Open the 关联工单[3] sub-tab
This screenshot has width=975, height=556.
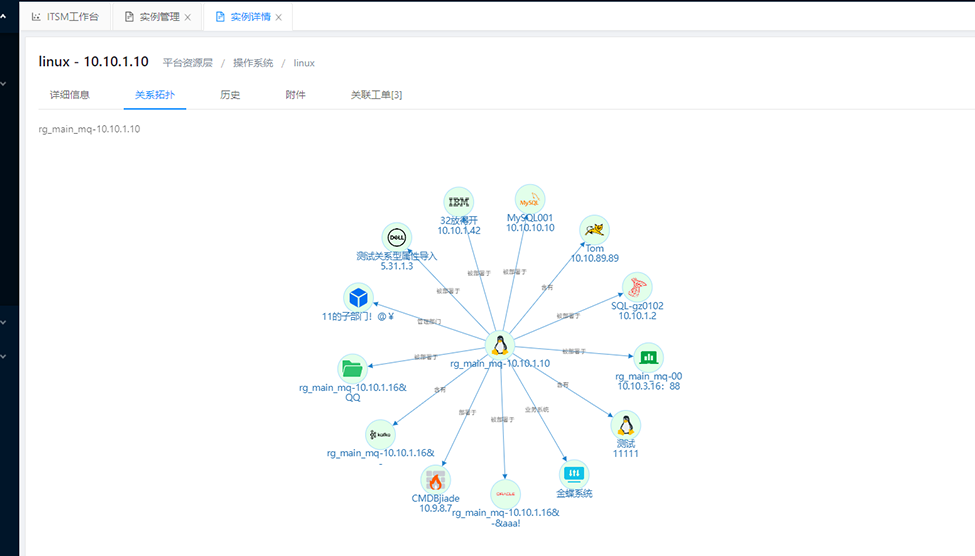tap(376, 95)
